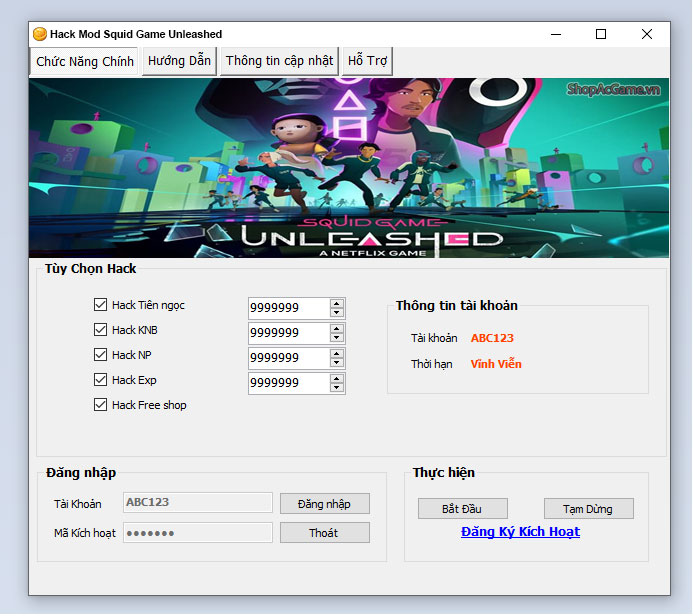Click the Bắt Đầu button
This screenshot has height=616, width=693.
click(463, 509)
